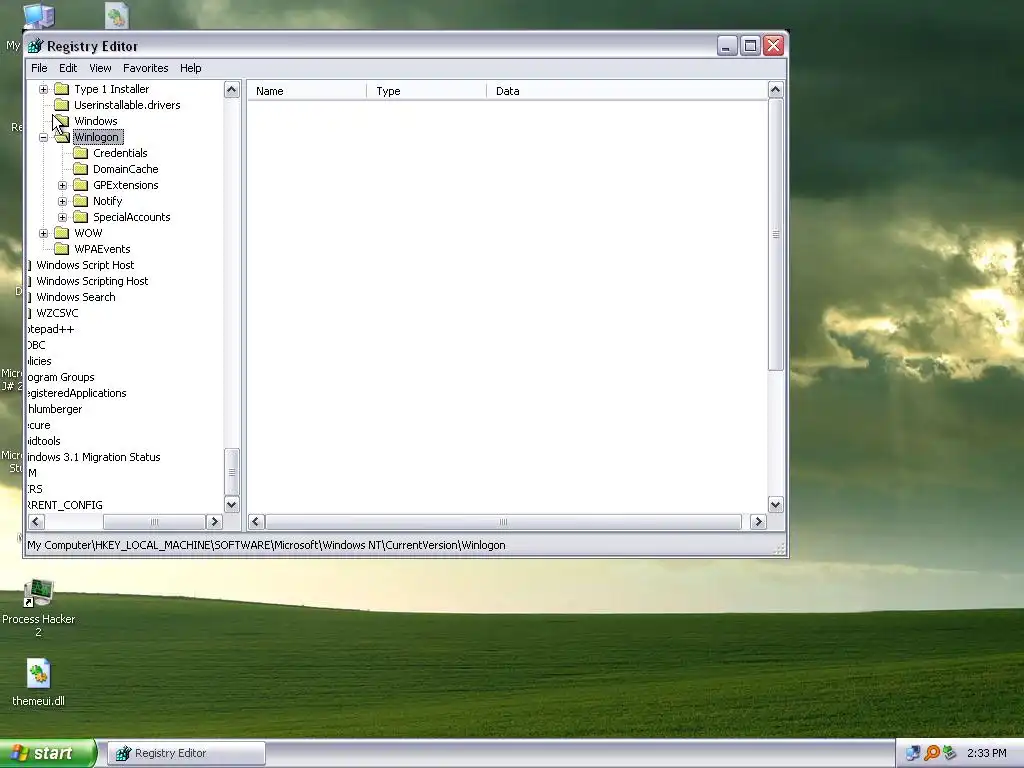Expand the Notify key
1024x768 pixels.
(63, 201)
